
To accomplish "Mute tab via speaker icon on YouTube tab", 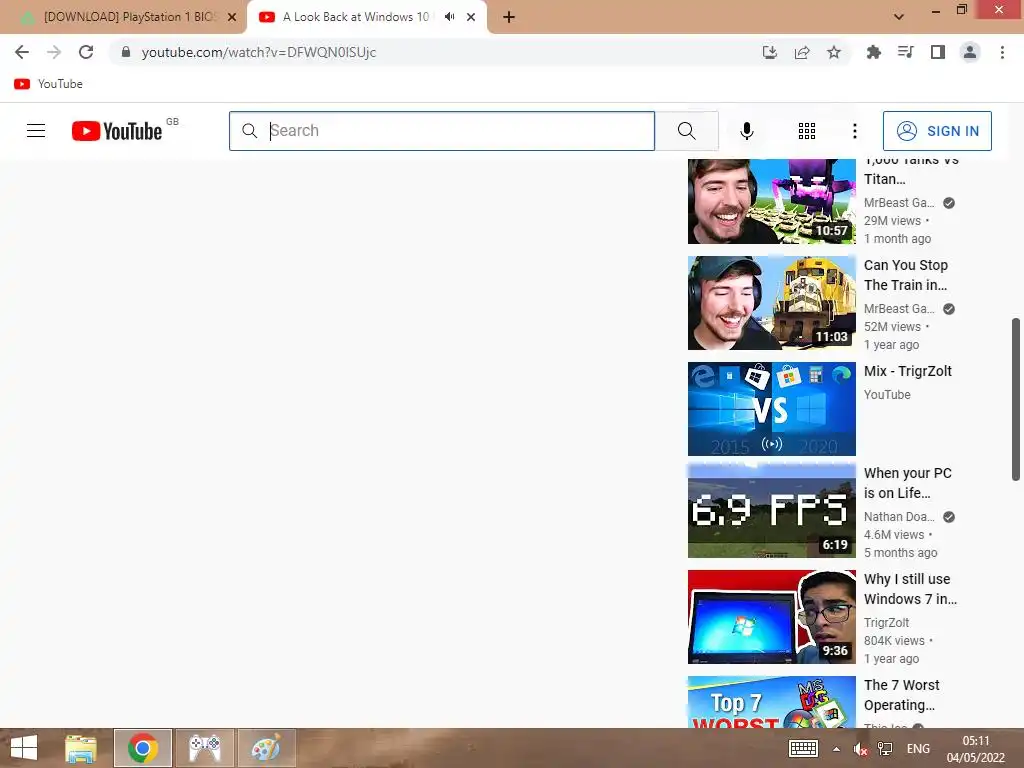I will tap(449, 17).
